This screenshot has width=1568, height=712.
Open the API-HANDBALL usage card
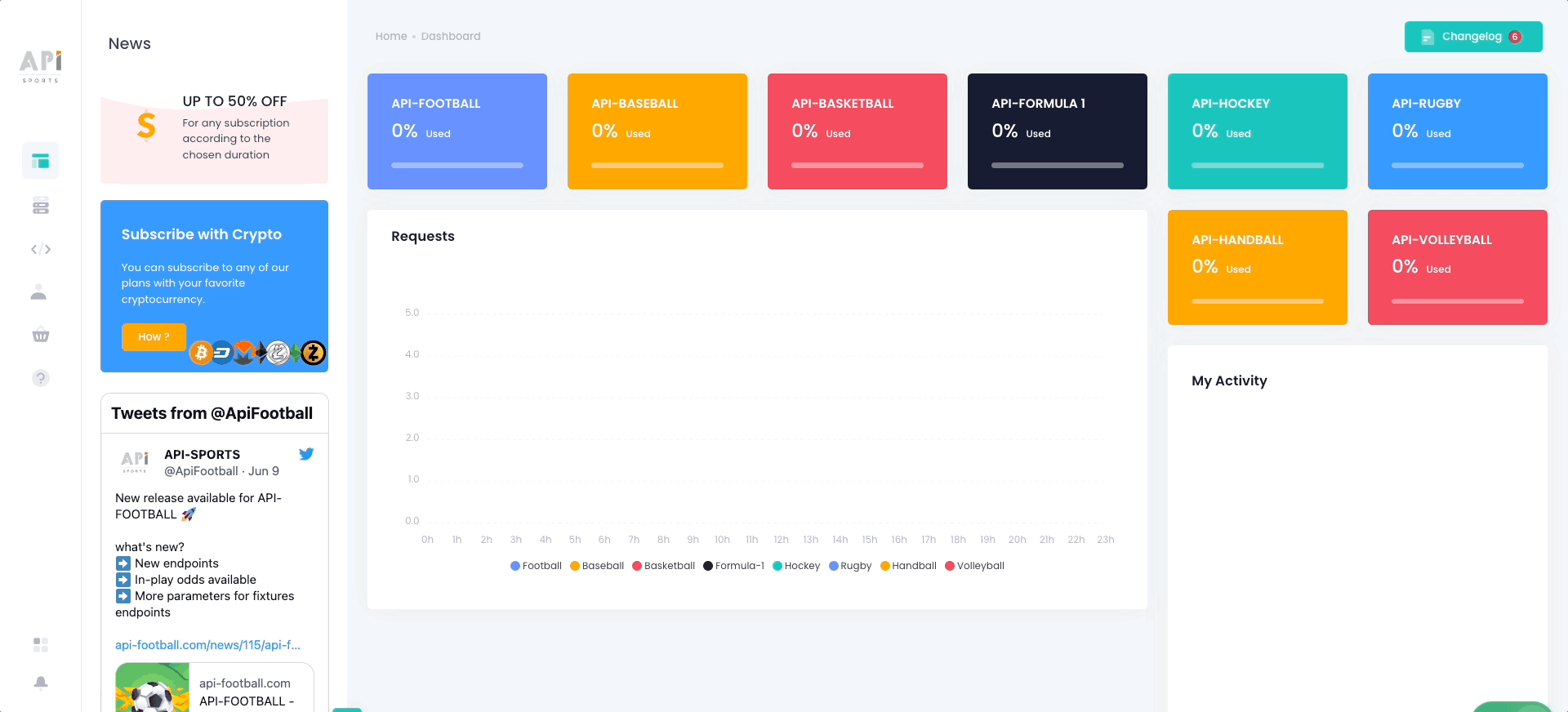(x=1258, y=267)
